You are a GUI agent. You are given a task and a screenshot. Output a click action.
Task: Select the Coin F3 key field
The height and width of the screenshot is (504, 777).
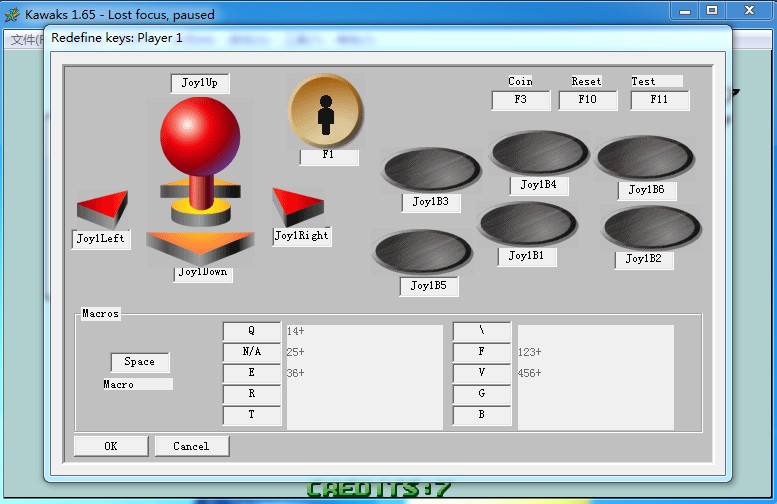point(520,100)
